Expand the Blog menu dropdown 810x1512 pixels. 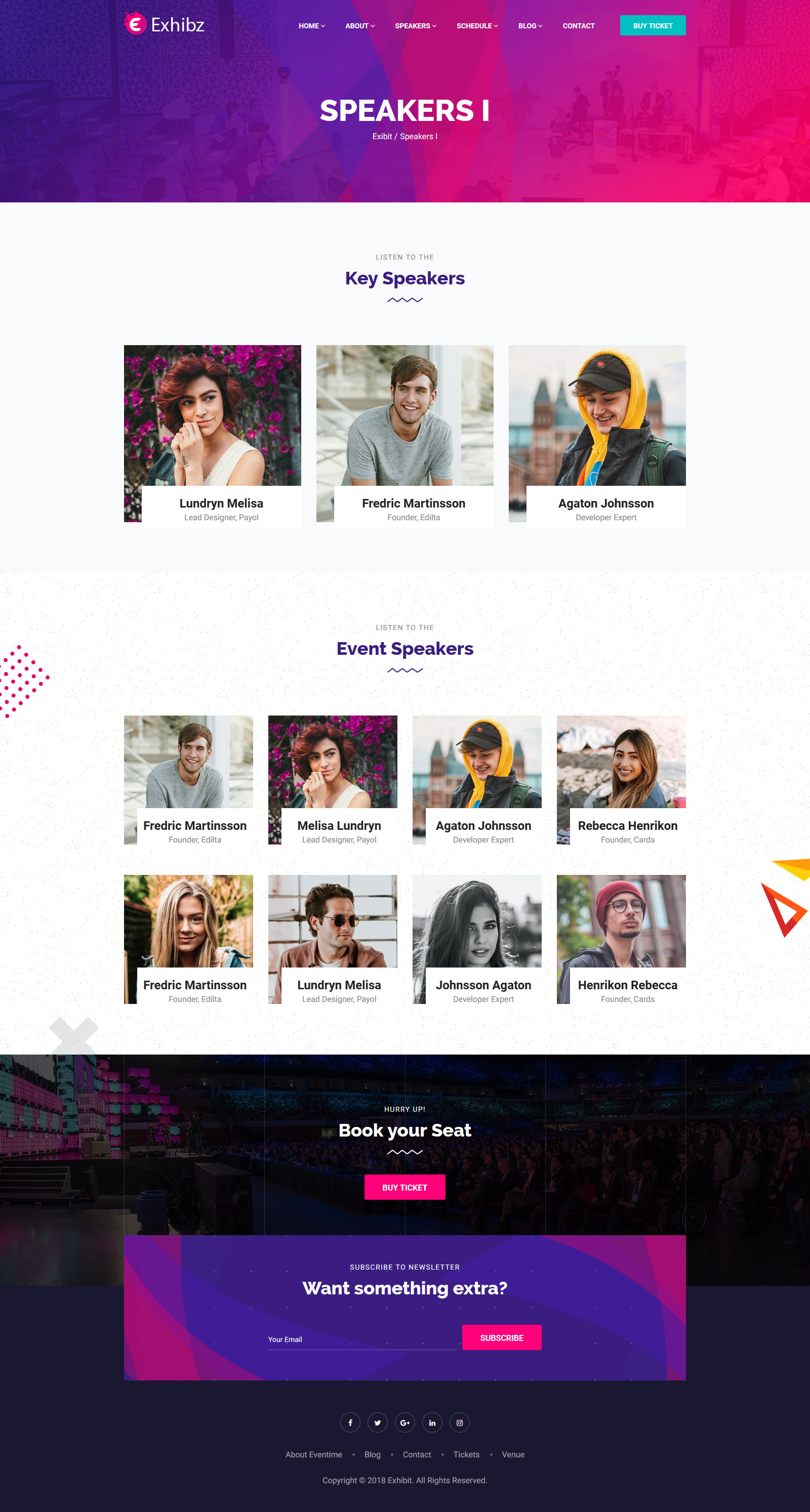pos(530,26)
